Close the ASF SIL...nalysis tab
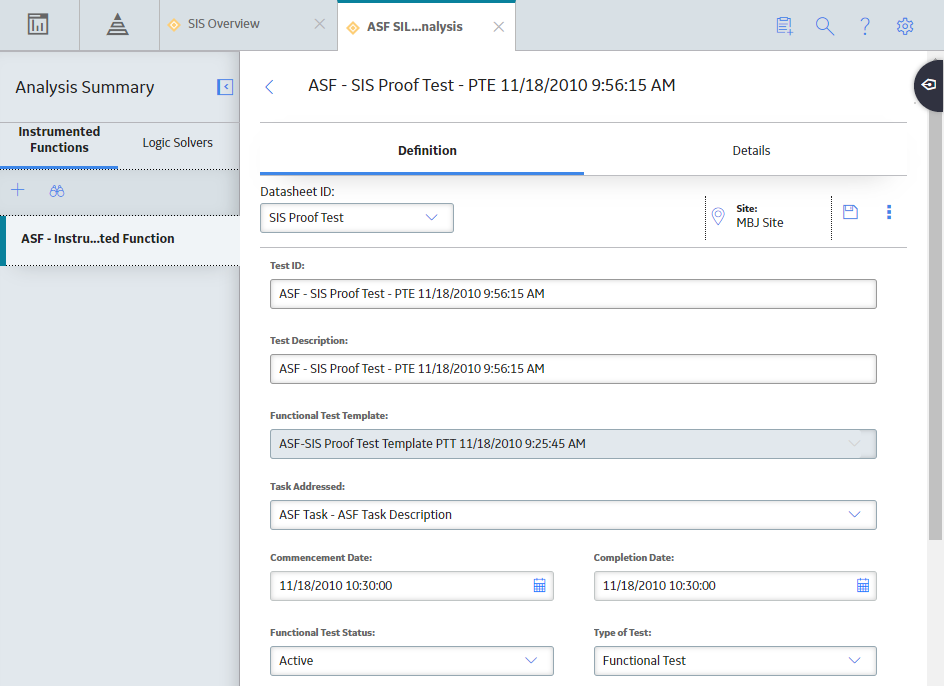 [x=498, y=27]
